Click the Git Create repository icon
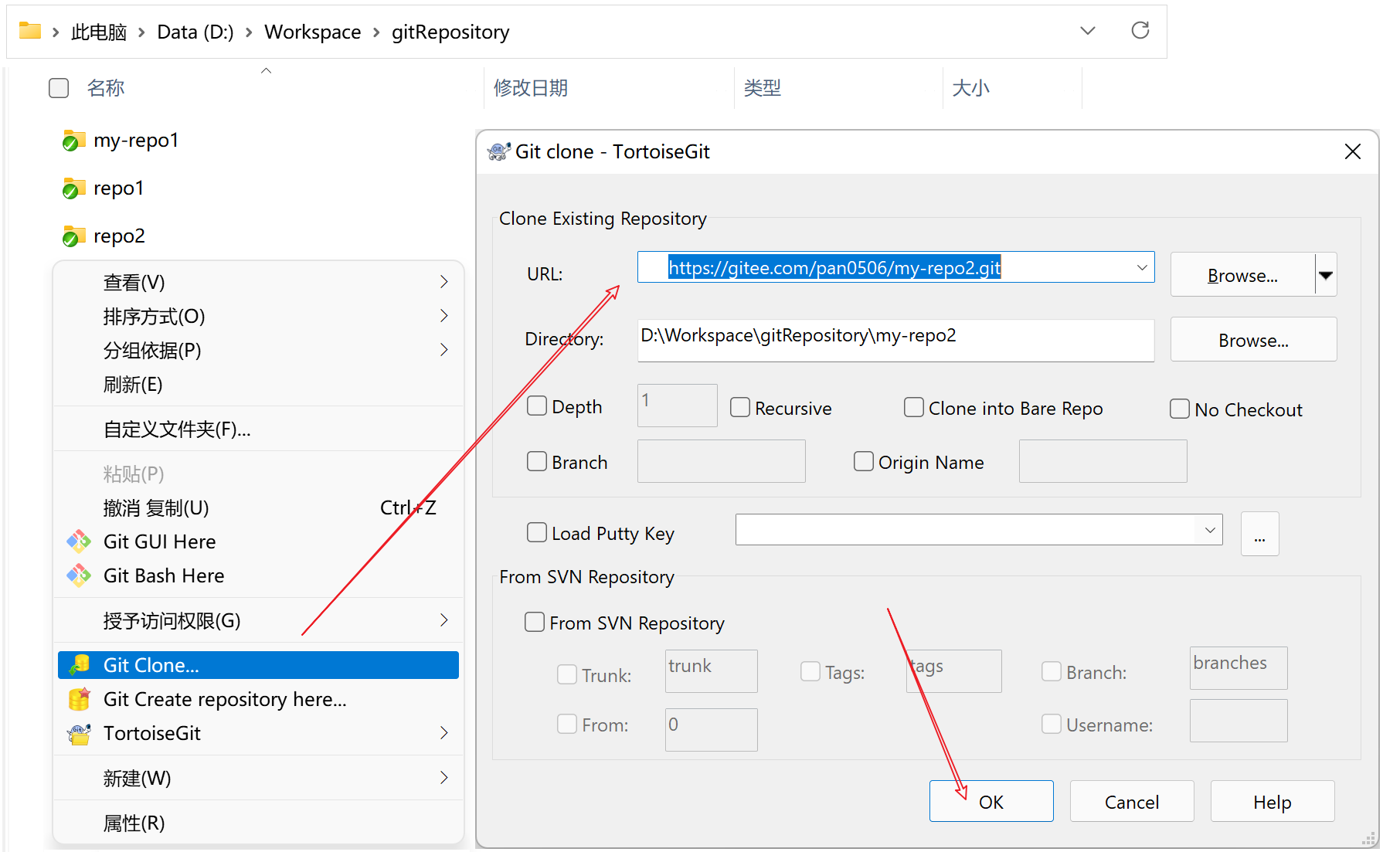This screenshot has height=852, width=1400. (x=79, y=699)
